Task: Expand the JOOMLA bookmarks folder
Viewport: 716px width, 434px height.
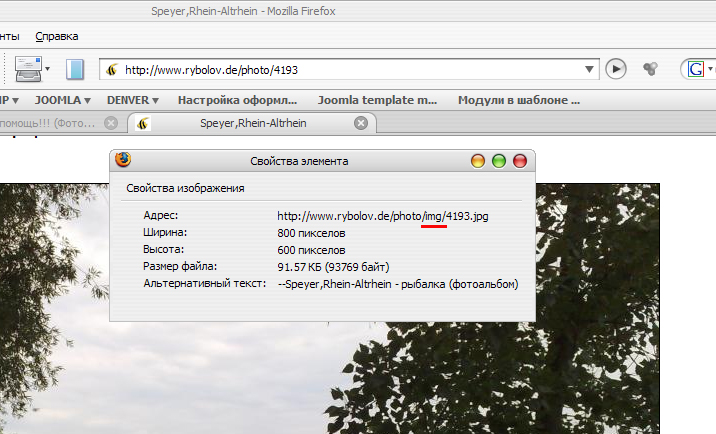Action: point(62,100)
